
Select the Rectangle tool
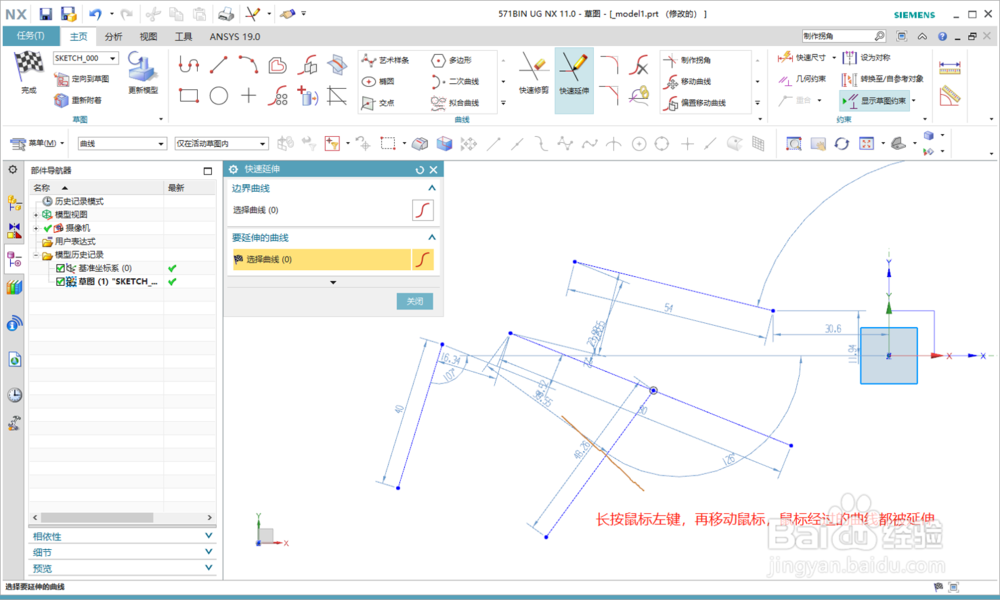pos(188,96)
